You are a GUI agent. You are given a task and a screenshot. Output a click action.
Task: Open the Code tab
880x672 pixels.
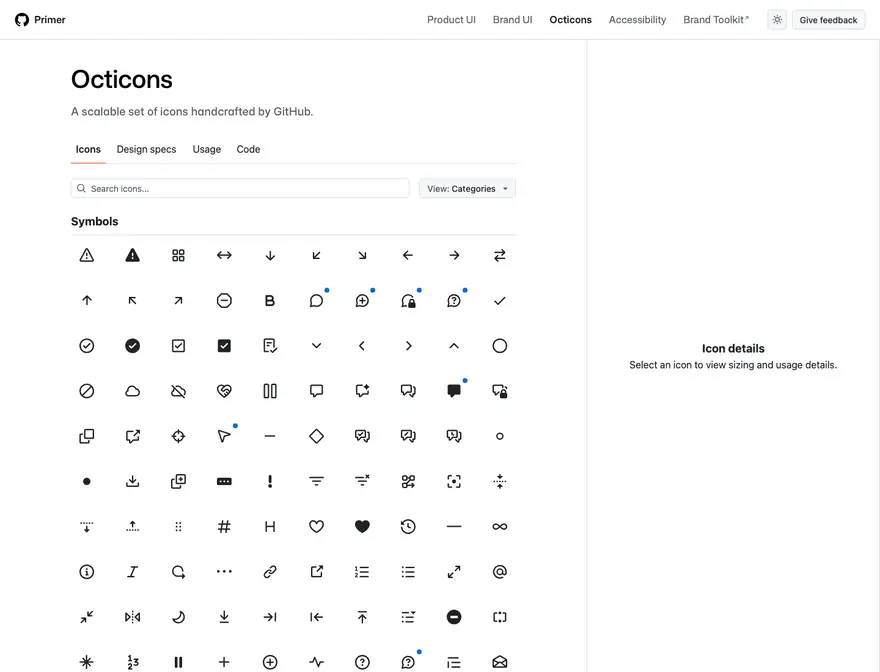pos(248,149)
